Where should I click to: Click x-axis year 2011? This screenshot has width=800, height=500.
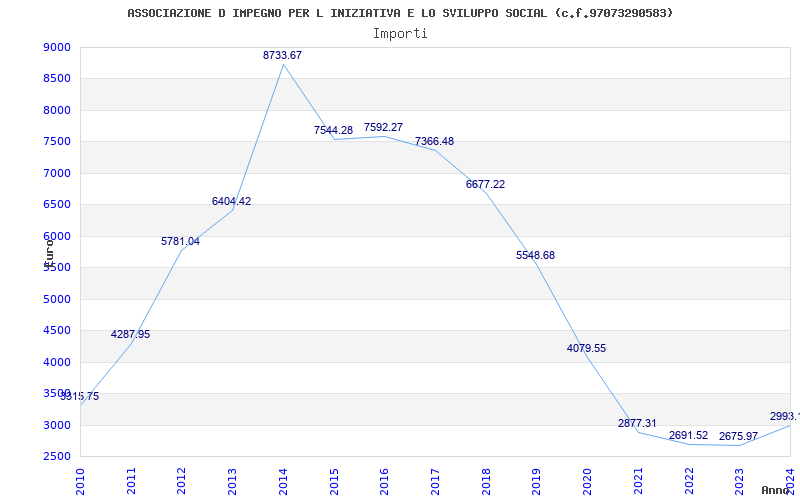(131, 481)
